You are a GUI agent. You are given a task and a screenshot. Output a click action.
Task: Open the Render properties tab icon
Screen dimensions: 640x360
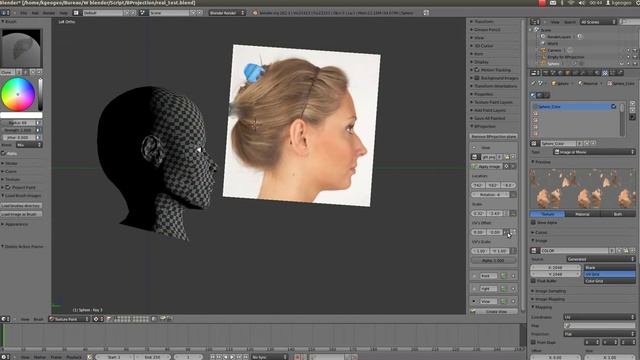pyautogui.click(x=545, y=73)
